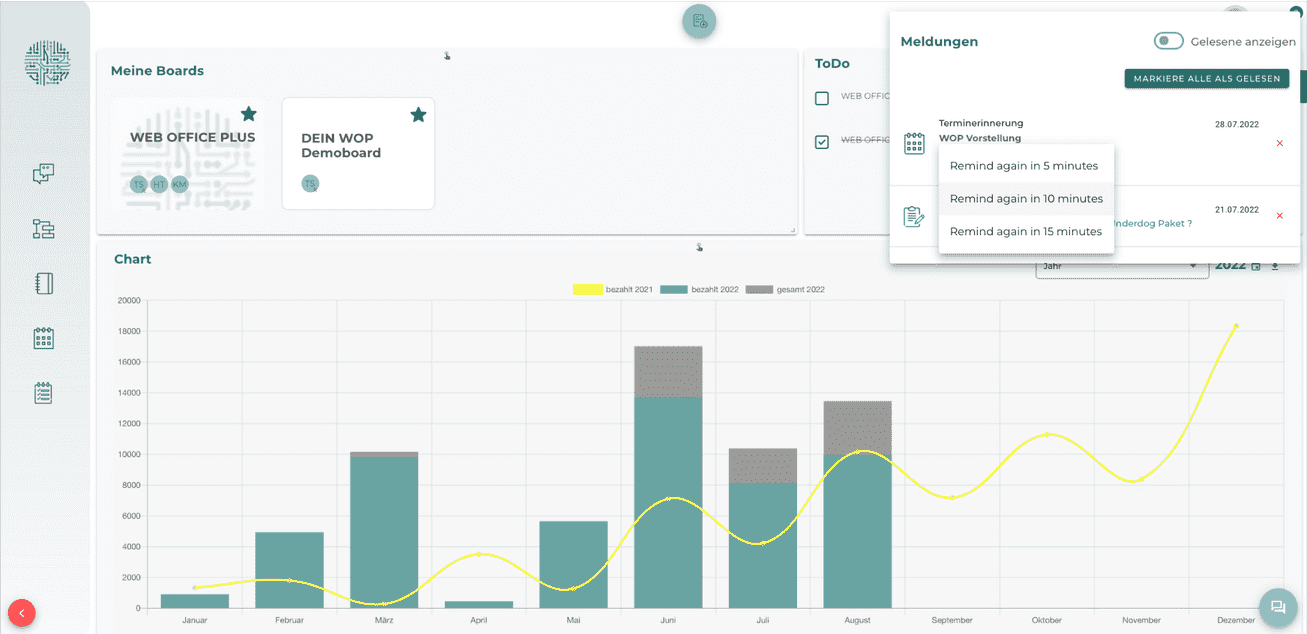The width and height of the screenshot is (1307, 634).
Task: Open the hierarchy structure sidebar icon
Action: pos(43,229)
